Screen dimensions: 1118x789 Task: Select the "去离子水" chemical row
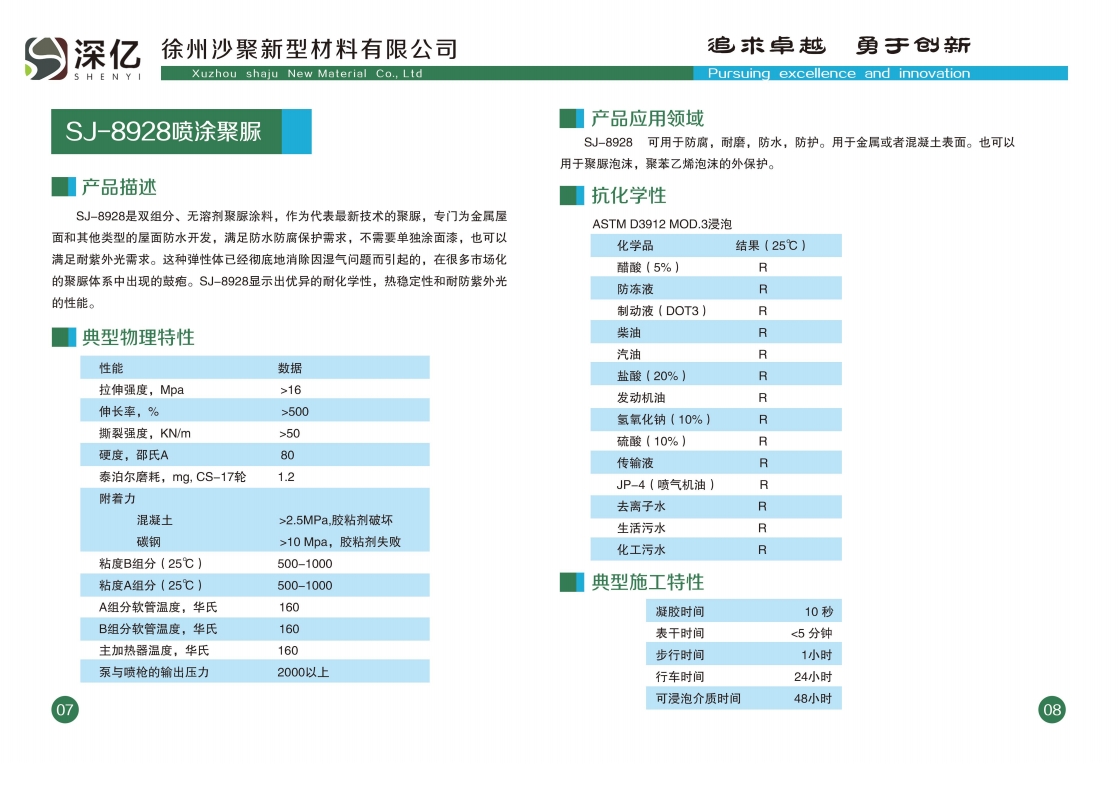click(716, 506)
